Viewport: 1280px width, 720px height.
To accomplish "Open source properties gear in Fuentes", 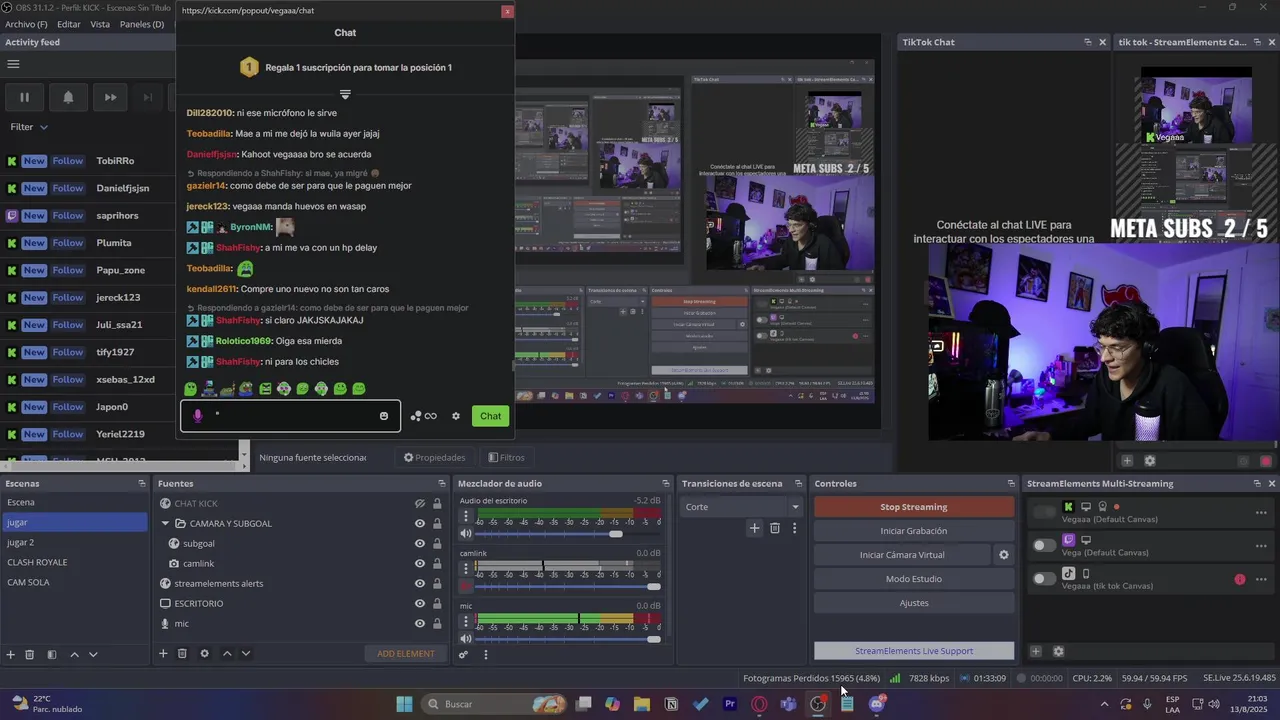I will (205, 654).
